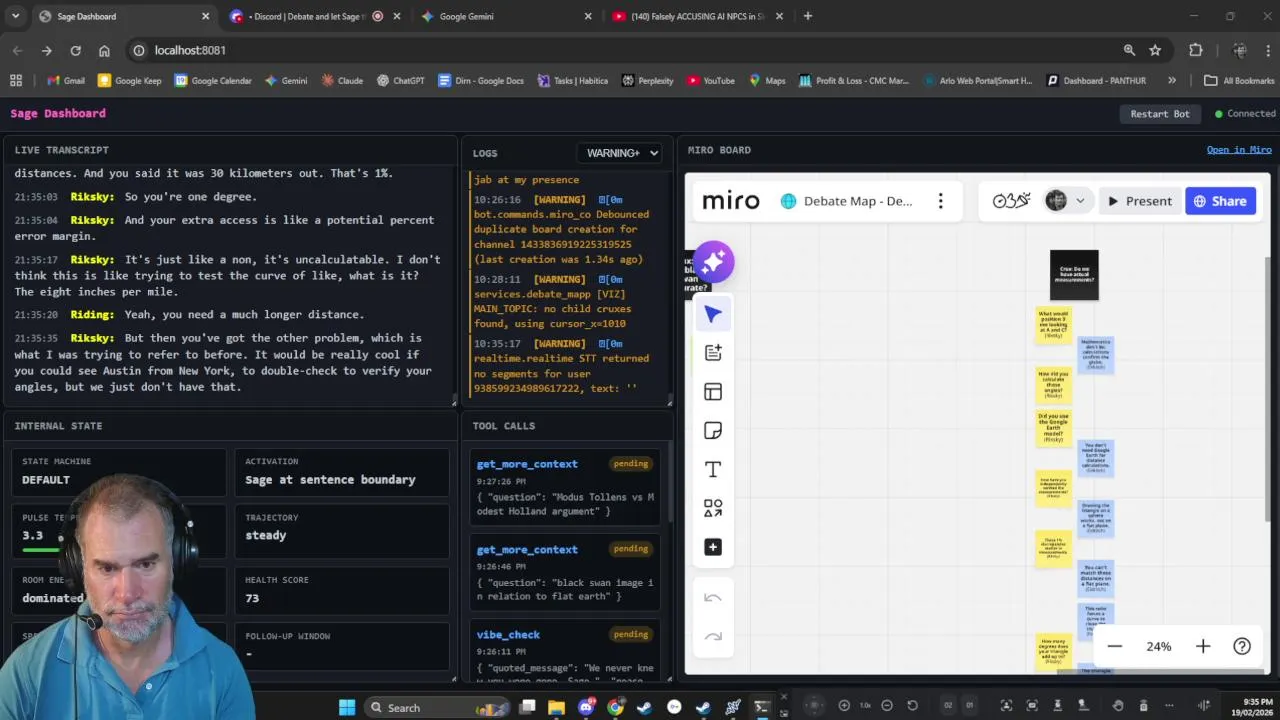Reload the browser page

click(75, 50)
